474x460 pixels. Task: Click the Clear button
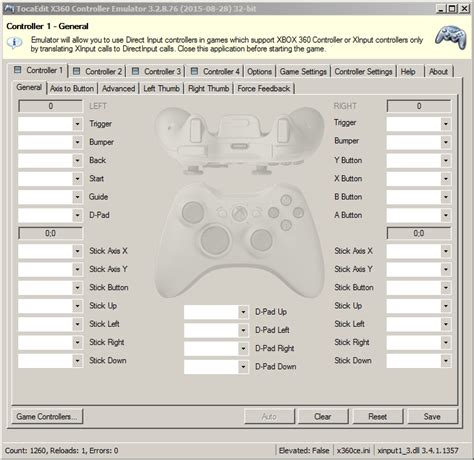point(323,417)
